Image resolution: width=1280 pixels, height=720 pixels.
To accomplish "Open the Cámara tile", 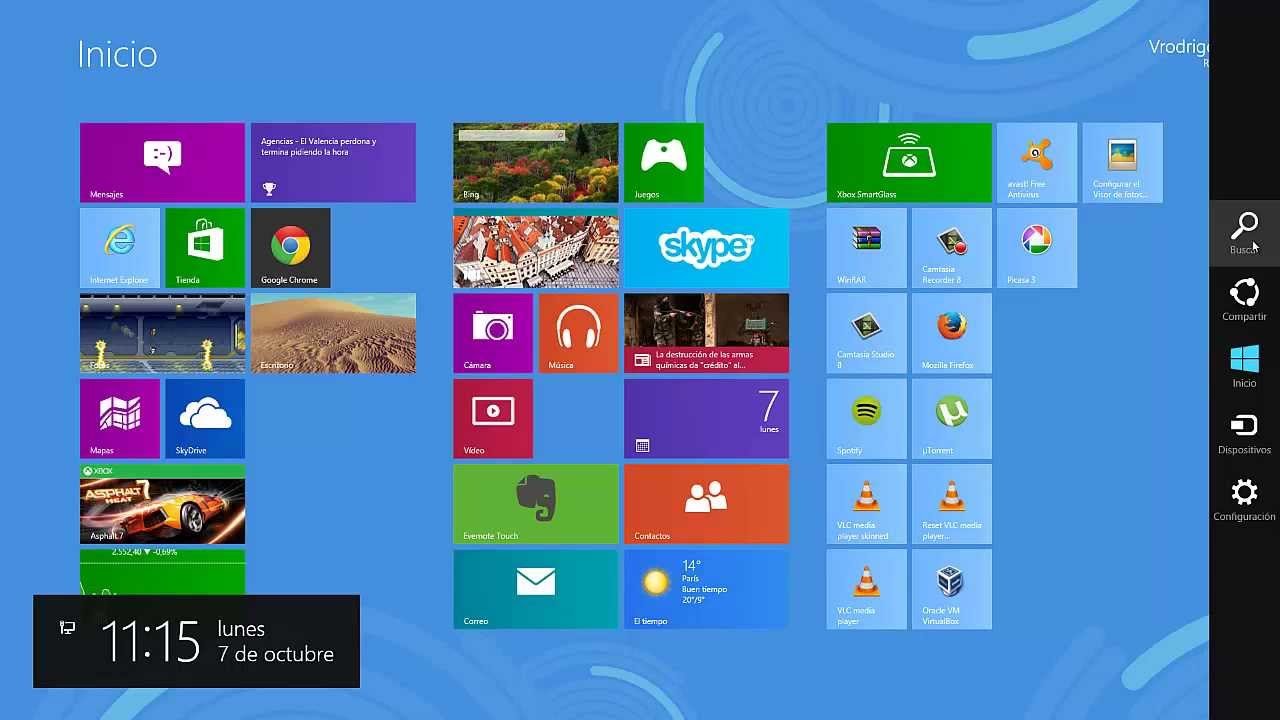I will 493,333.
